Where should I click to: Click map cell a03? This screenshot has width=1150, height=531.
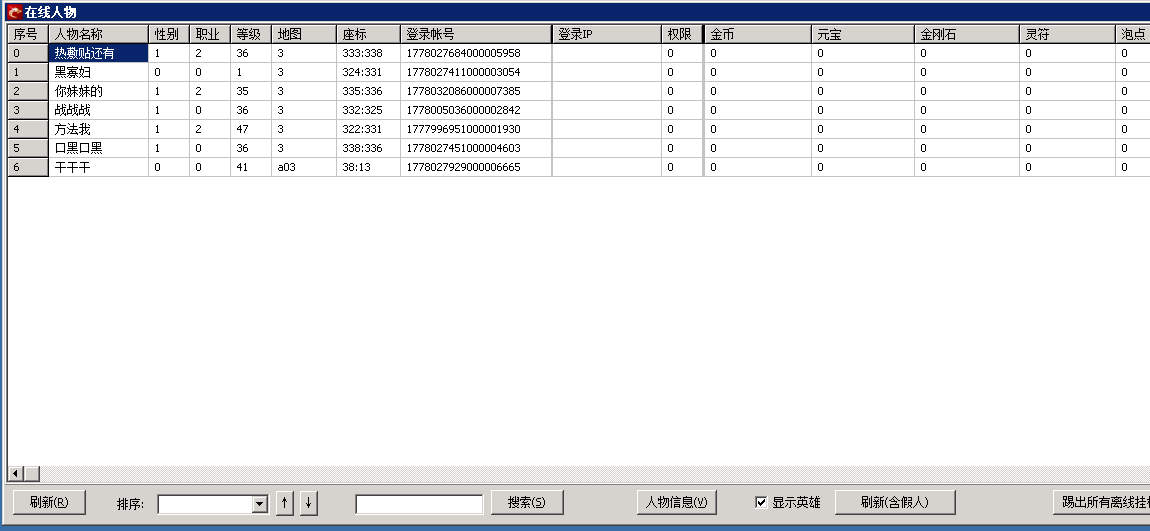304,167
